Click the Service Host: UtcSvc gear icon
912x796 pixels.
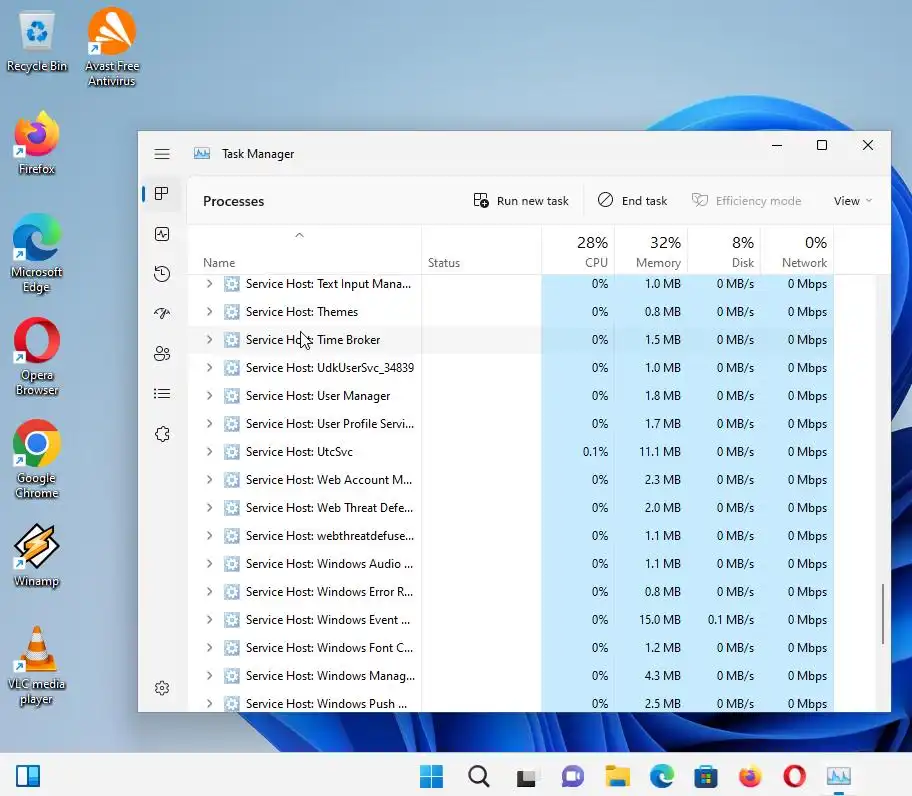[231, 452]
